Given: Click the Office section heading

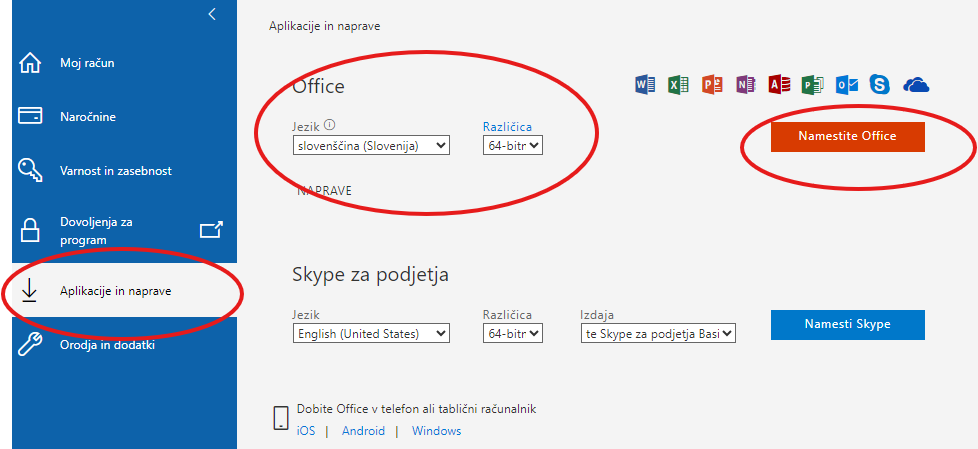Looking at the screenshot, I should 318,86.
